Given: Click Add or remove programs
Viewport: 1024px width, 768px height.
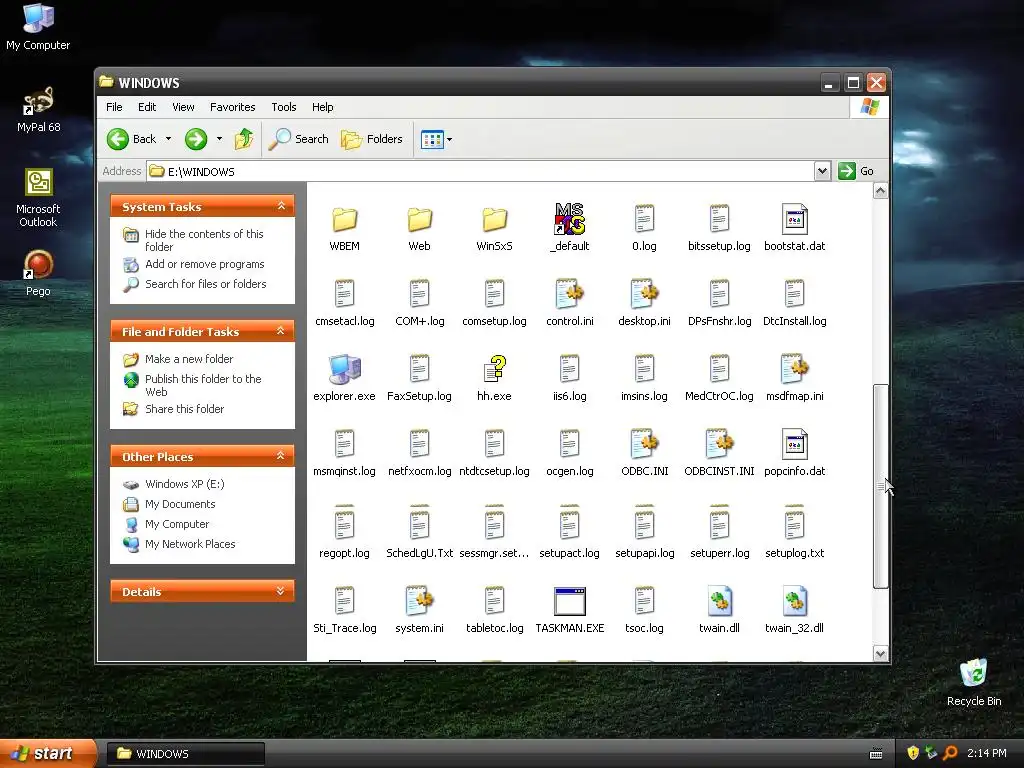Looking at the screenshot, I should coord(204,264).
